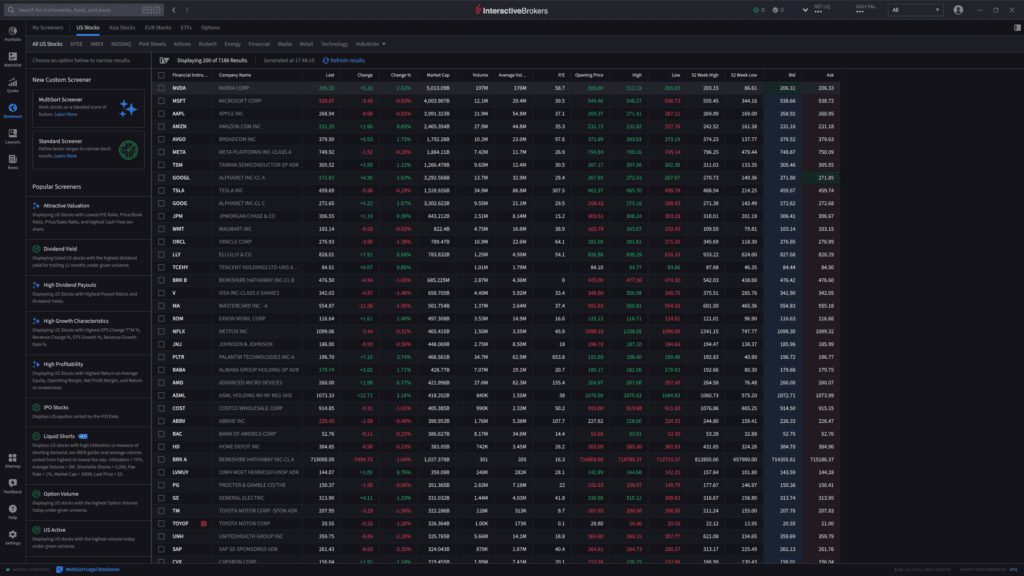The image size is (1024, 576).
Task: Check the NVDA row checkbox
Action: pos(161,88)
